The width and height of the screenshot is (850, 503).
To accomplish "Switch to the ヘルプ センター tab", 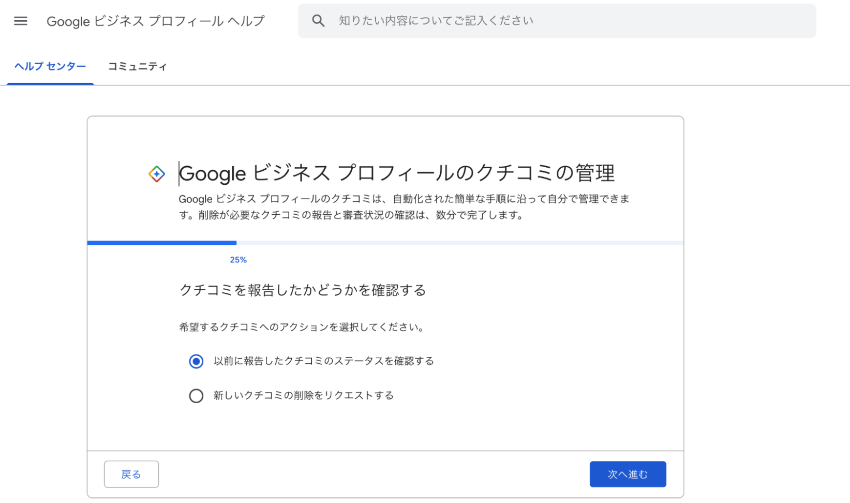I will coord(50,67).
